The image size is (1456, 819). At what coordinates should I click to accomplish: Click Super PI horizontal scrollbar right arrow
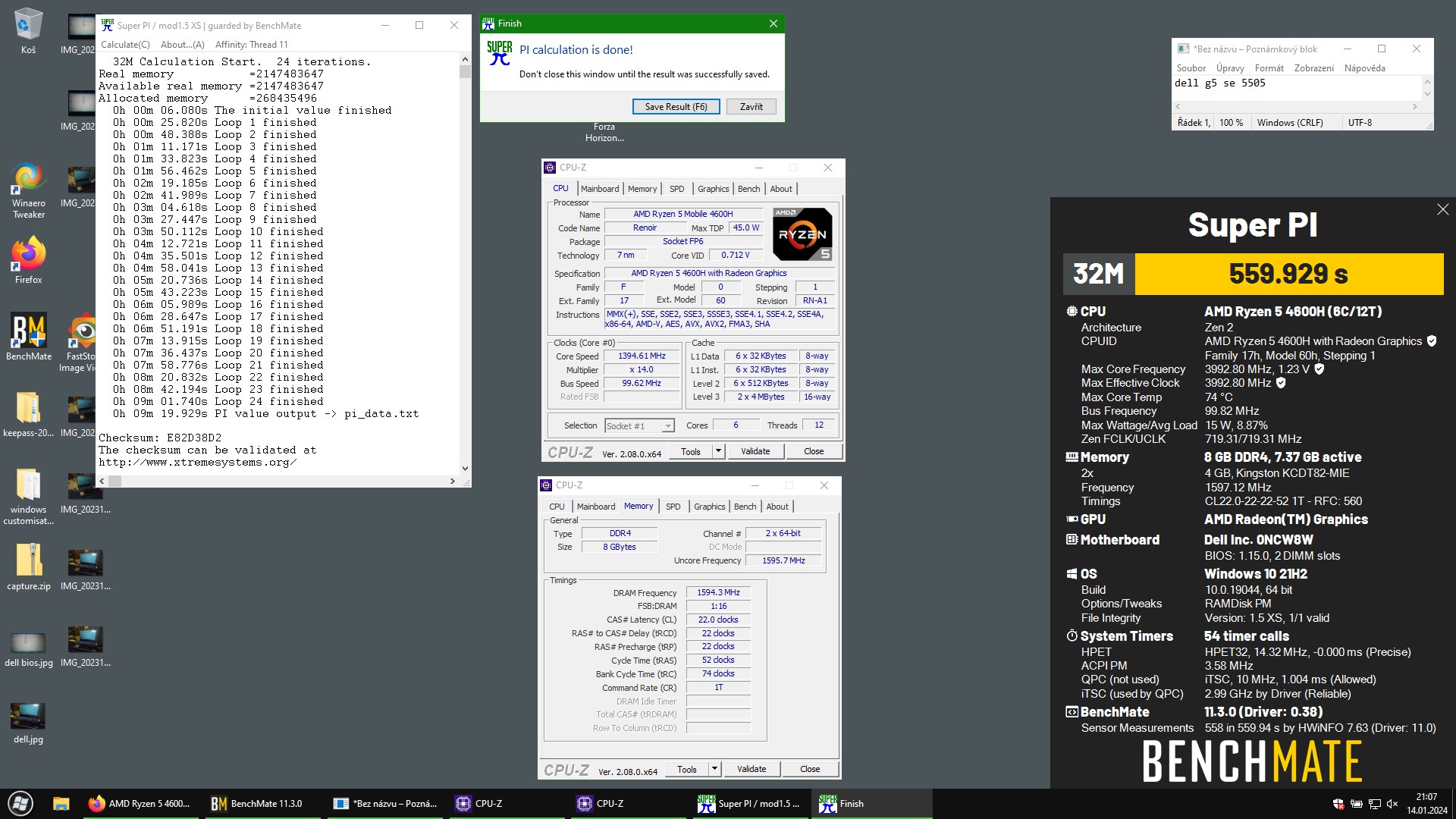[x=453, y=482]
